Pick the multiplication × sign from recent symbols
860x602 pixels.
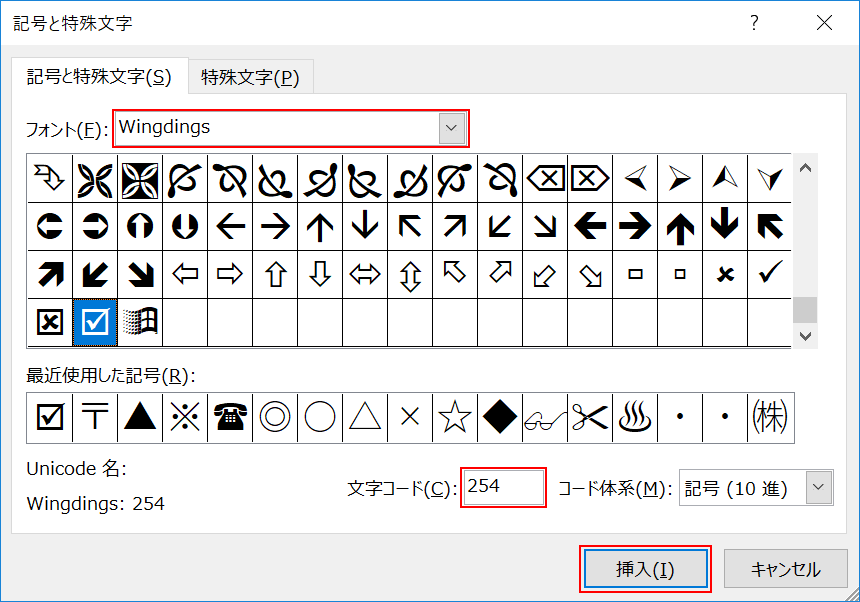[410, 418]
